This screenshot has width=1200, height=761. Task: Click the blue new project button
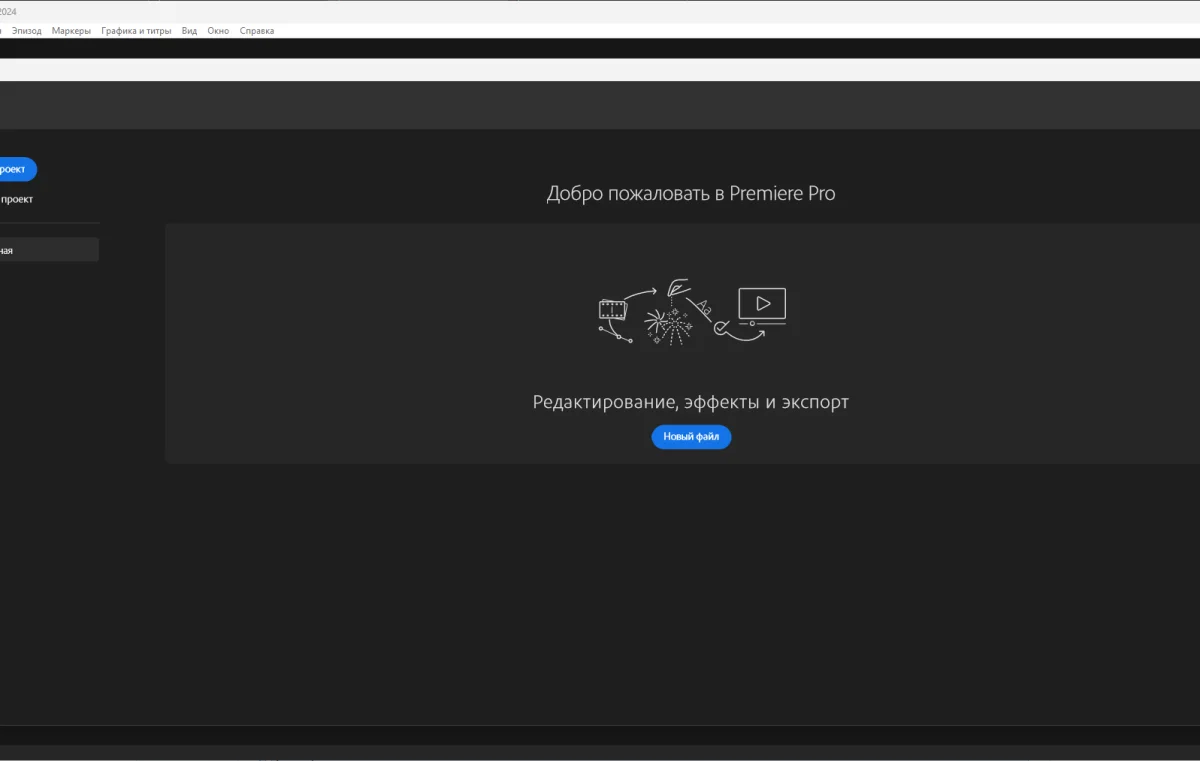point(15,169)
